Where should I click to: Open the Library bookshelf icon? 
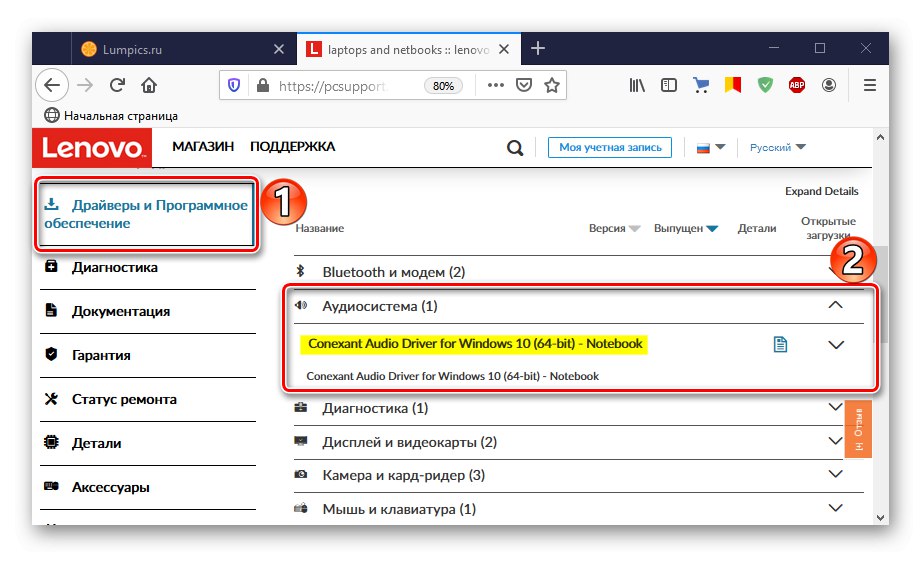[637, 85]
